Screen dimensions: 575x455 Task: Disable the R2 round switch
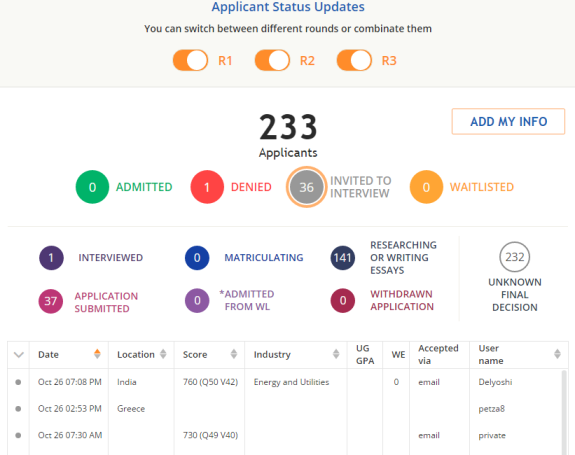coord(272,60)
